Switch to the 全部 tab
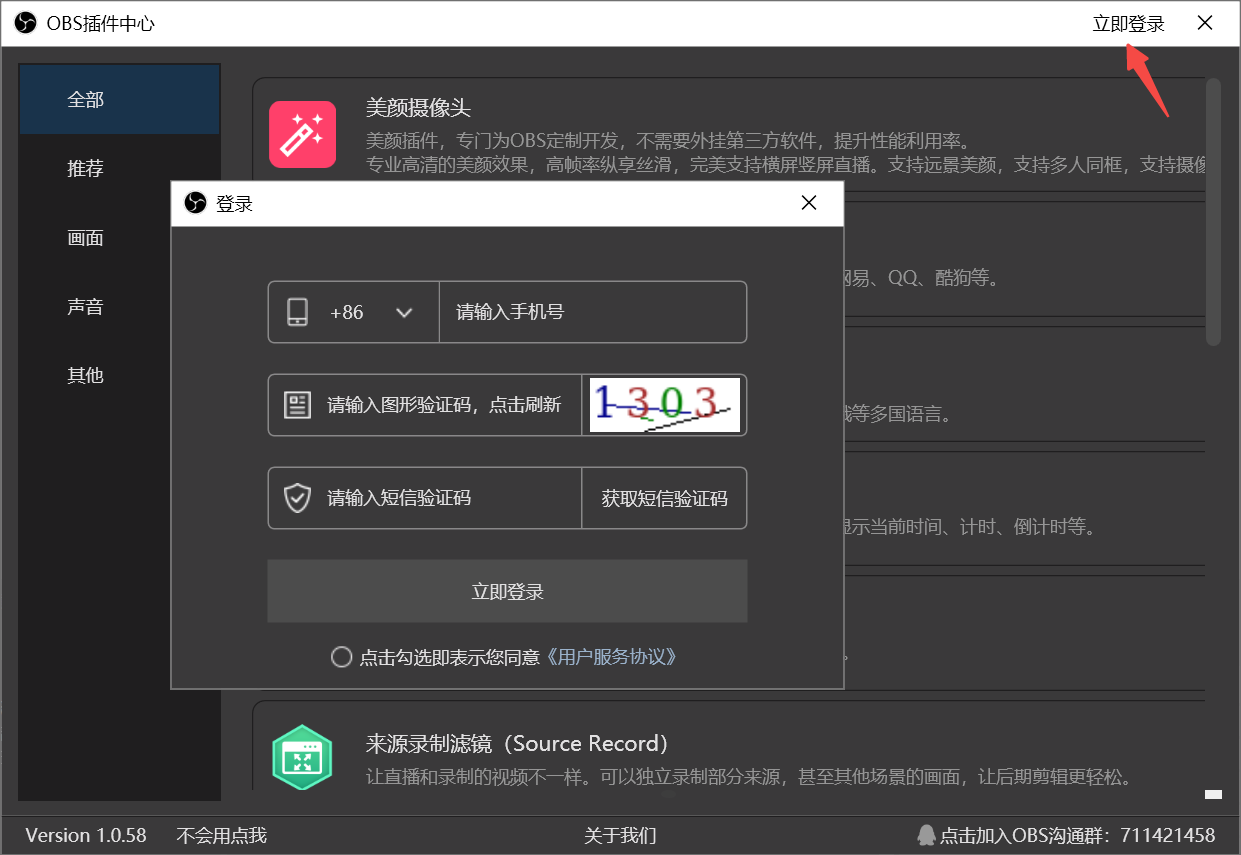1241x855 pixels. coord(85,99)
